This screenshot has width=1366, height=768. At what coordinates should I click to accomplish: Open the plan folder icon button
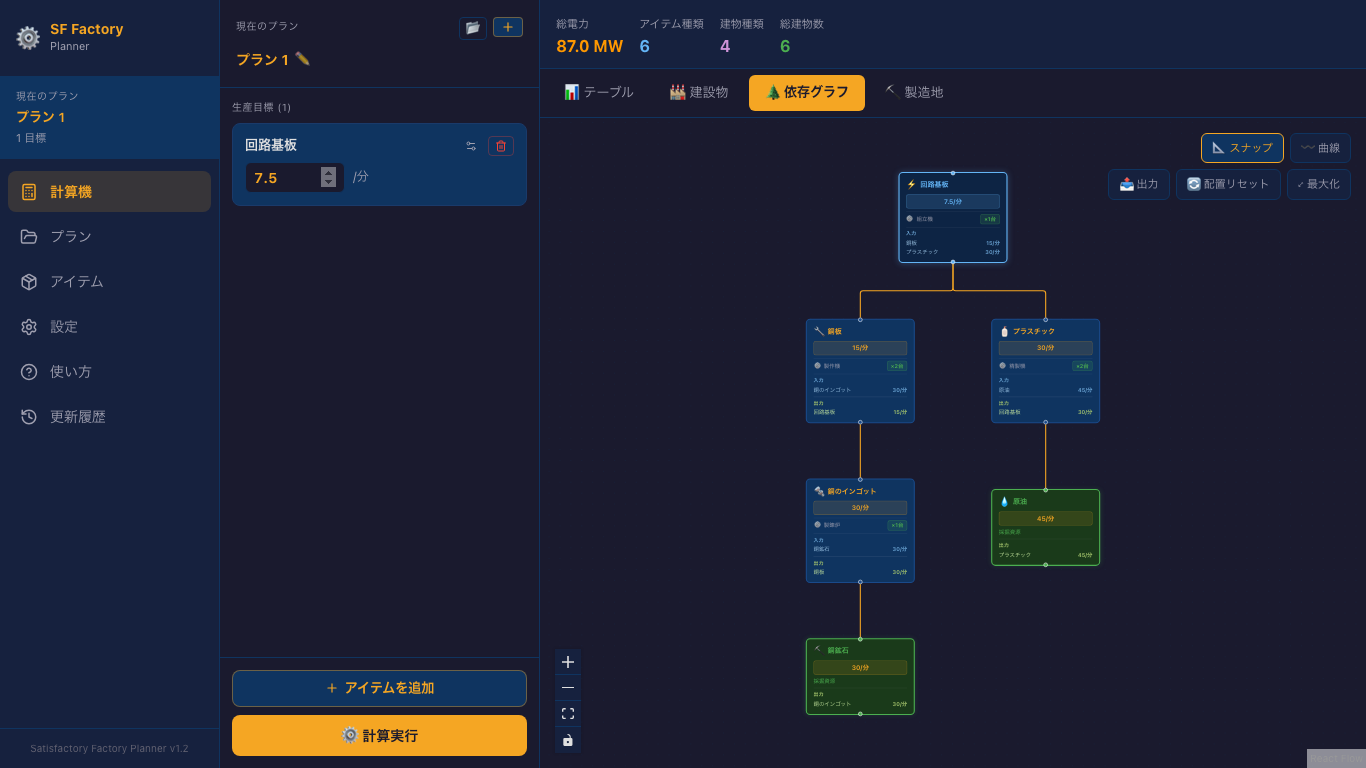(472, 28)
